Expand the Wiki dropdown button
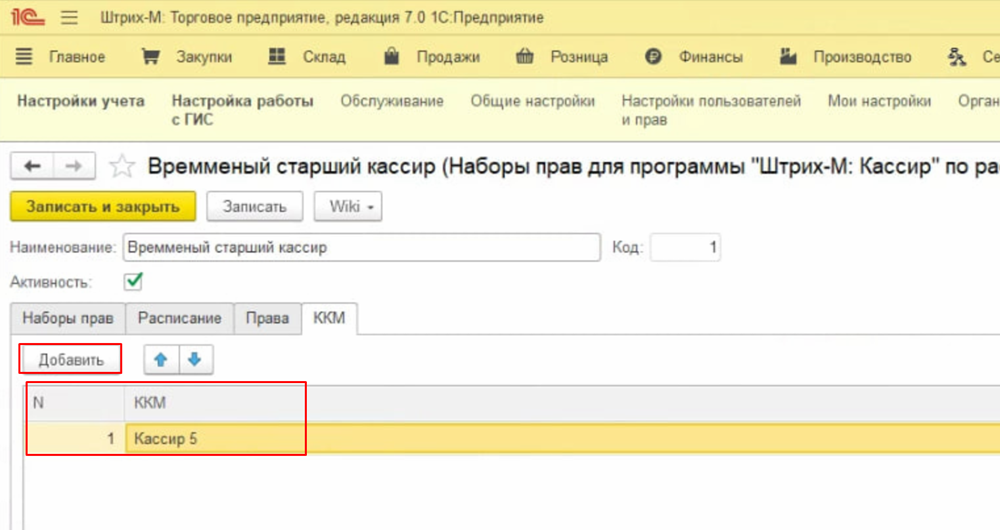The image size is (1000, 530). 347,206
